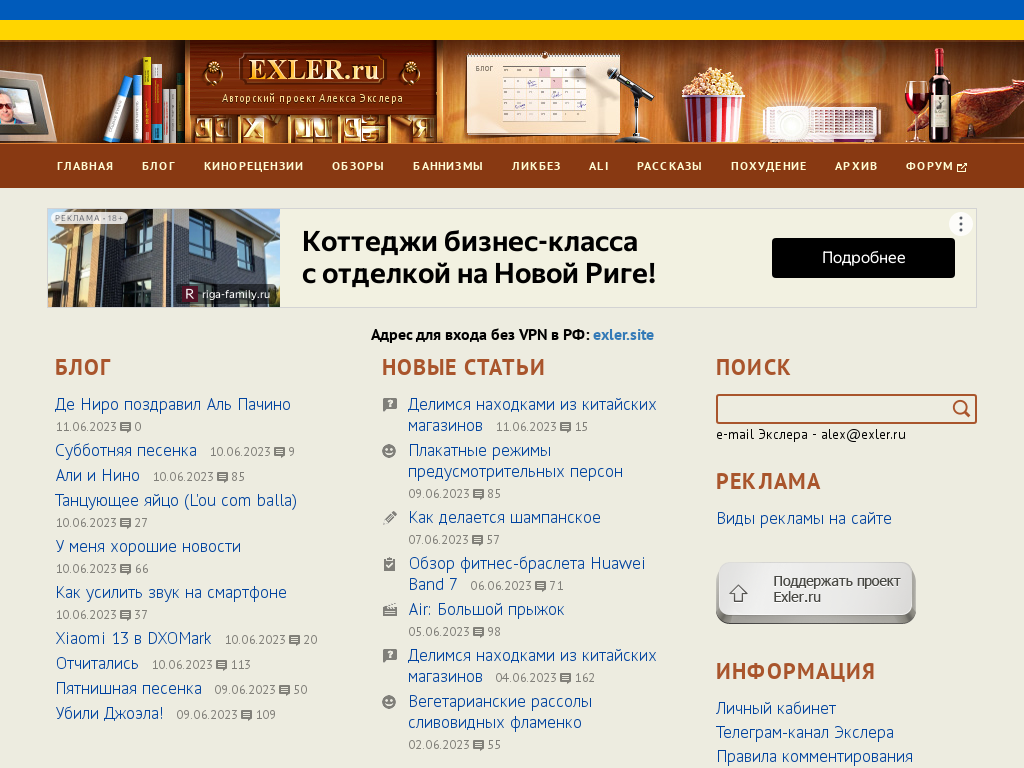Open ГЛАВНАЯ in the navigation menu

pos(85,167)
